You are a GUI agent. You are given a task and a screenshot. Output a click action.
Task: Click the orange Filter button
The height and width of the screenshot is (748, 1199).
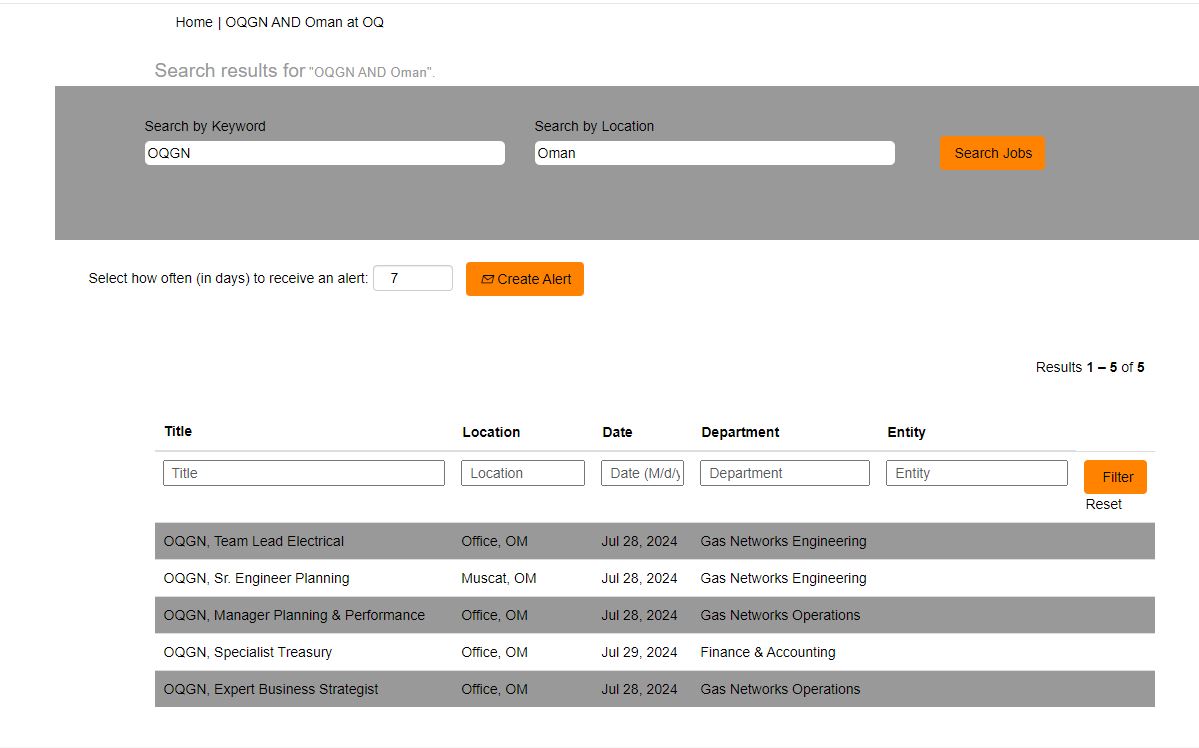point(1115,477)
